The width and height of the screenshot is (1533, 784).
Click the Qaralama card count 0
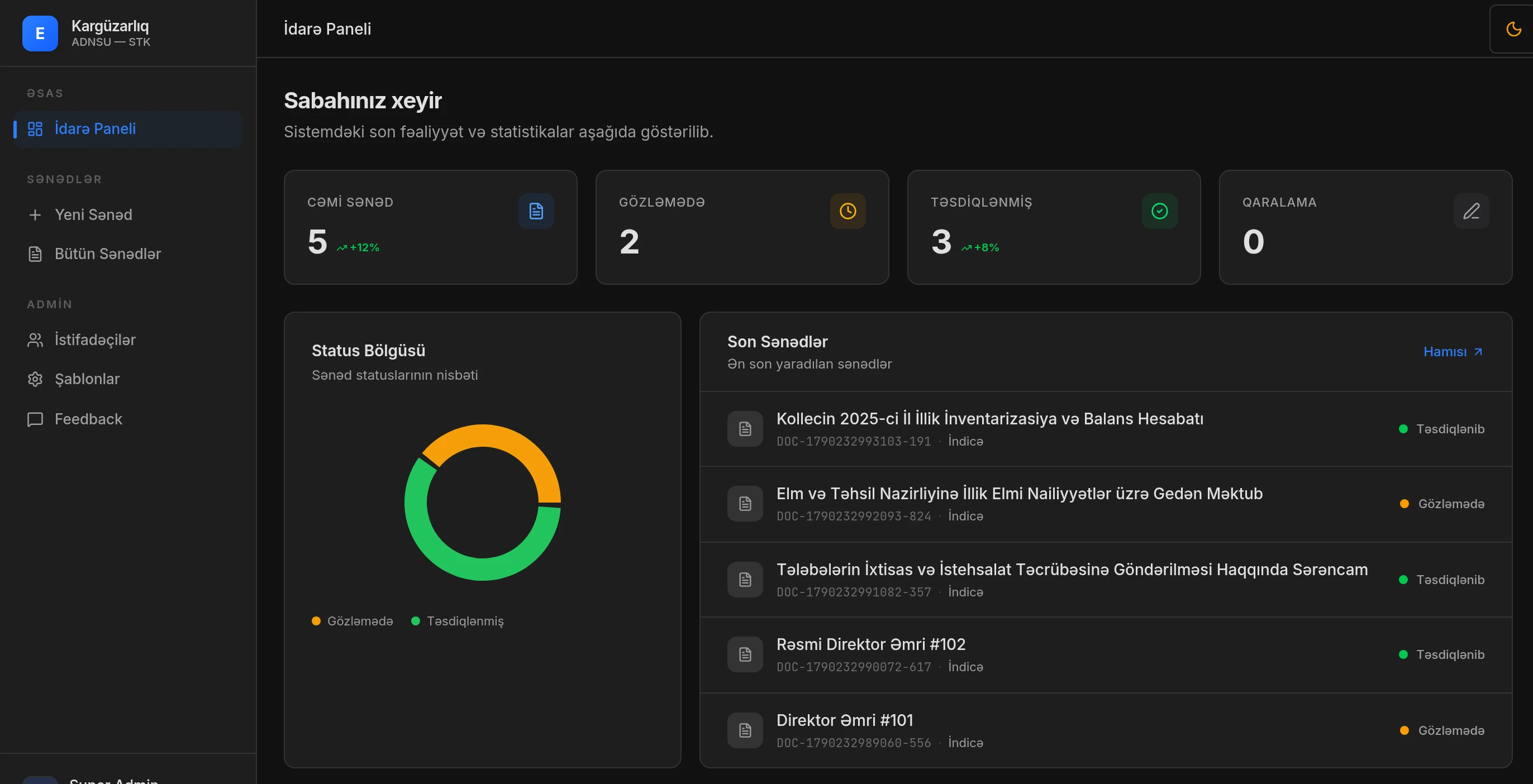(1253, 242)
